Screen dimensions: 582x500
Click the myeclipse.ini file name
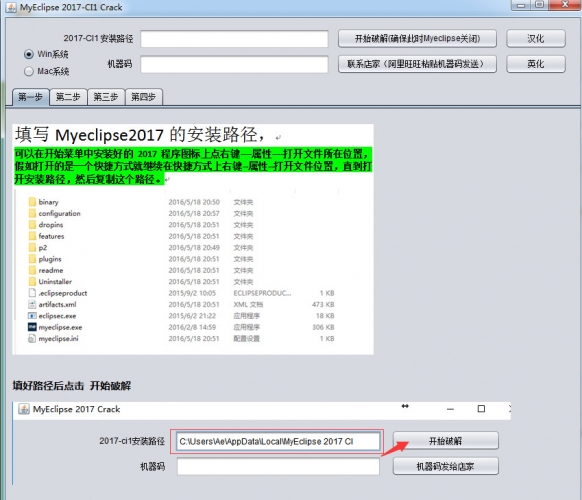click(59, 339)
